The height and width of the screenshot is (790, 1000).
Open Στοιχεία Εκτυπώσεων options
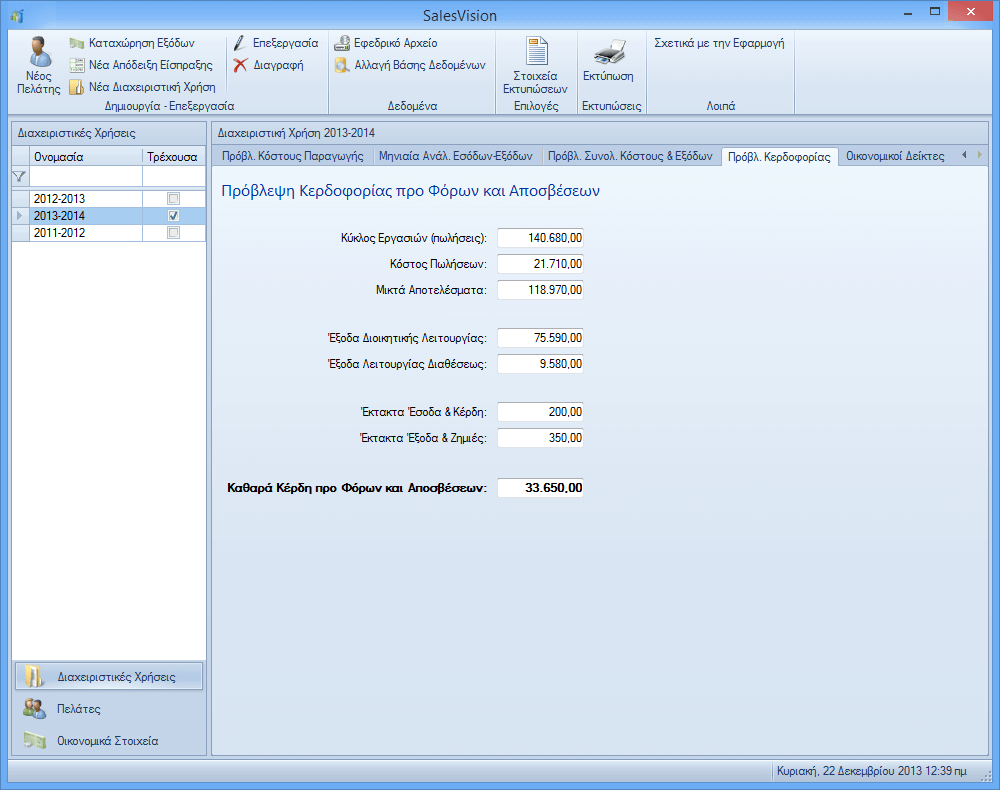click(x=535, y=52)
